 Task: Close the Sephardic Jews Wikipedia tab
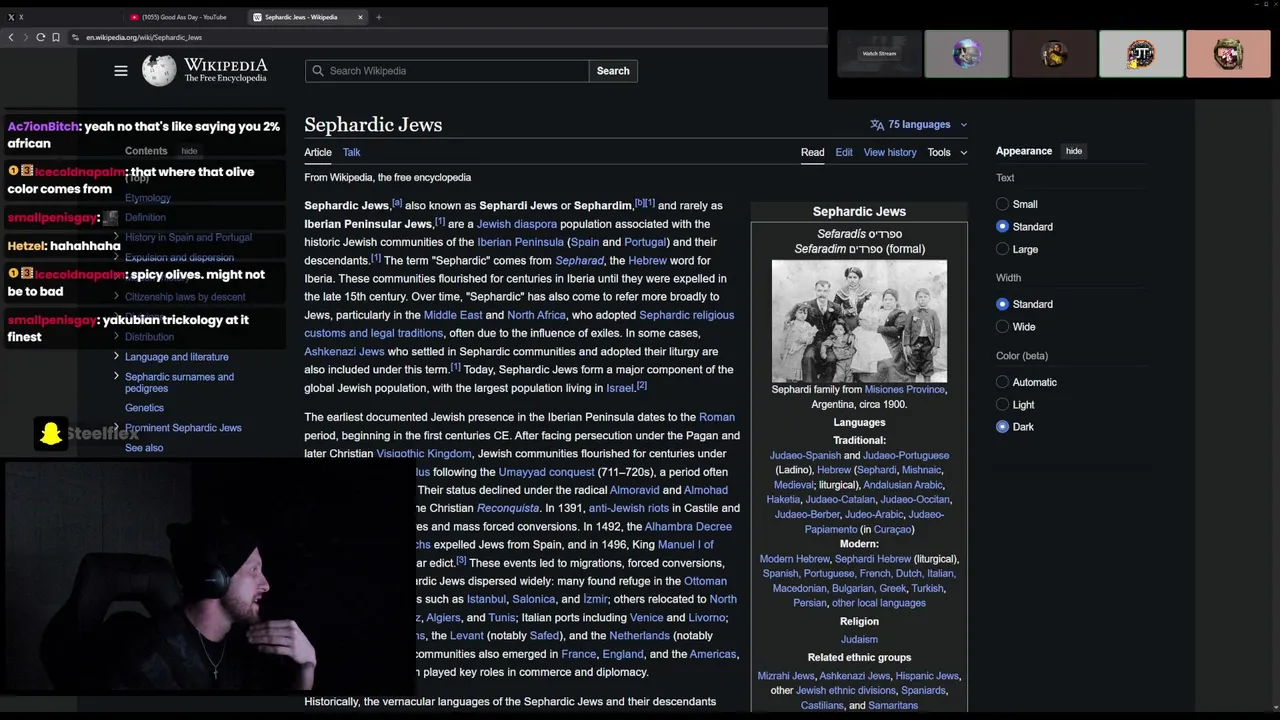[x=360, y=17]
